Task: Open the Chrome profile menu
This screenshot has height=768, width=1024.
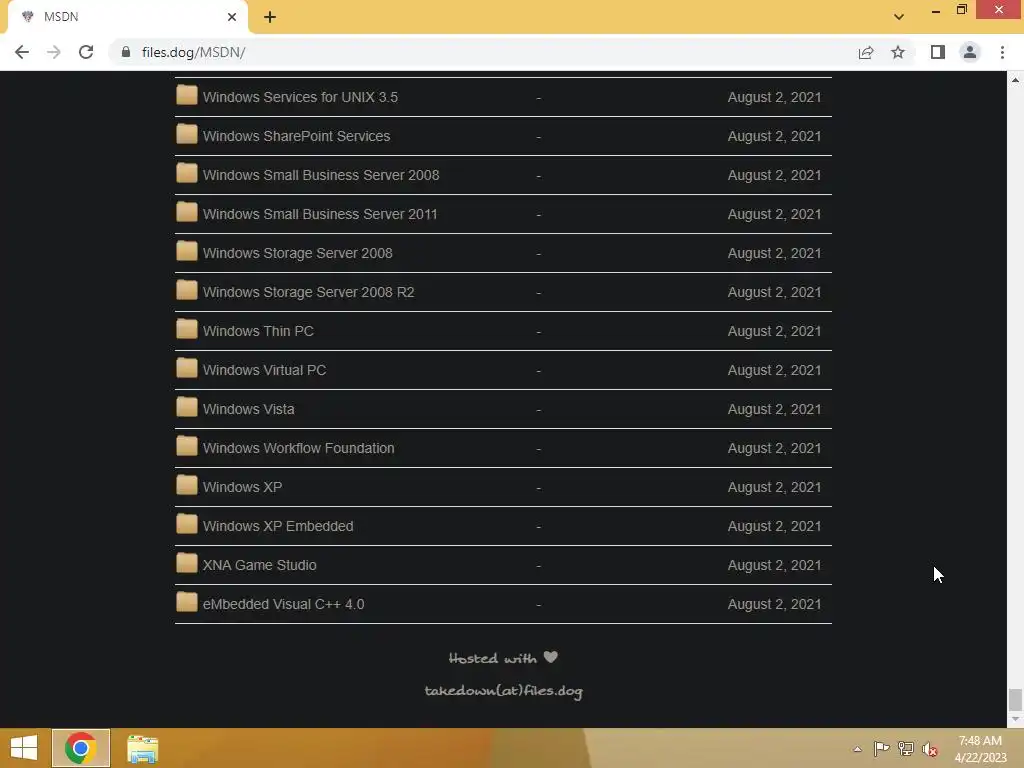Action: point(970,52)
